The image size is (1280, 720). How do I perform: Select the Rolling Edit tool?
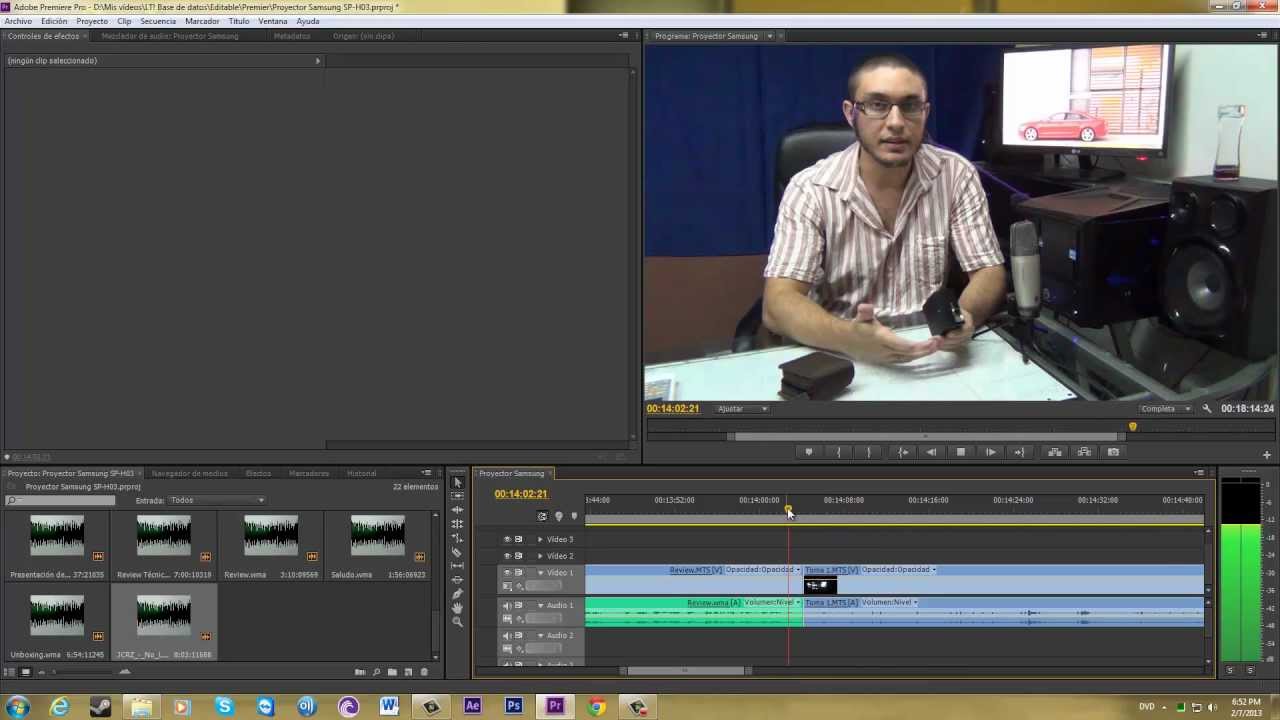point(457,524)
